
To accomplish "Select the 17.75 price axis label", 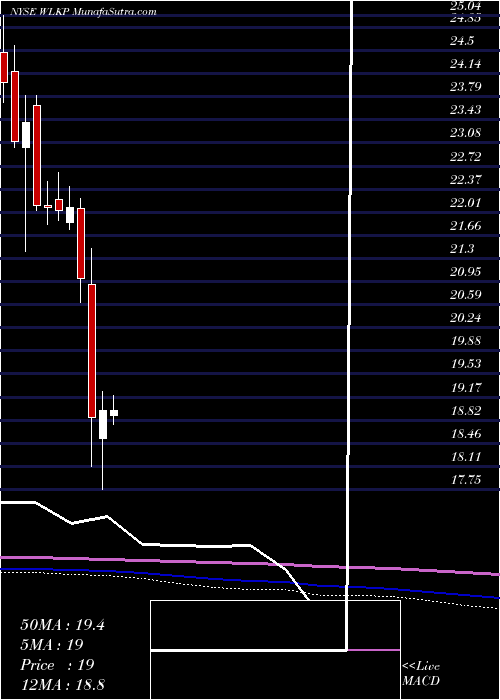I will click(466, 479).
